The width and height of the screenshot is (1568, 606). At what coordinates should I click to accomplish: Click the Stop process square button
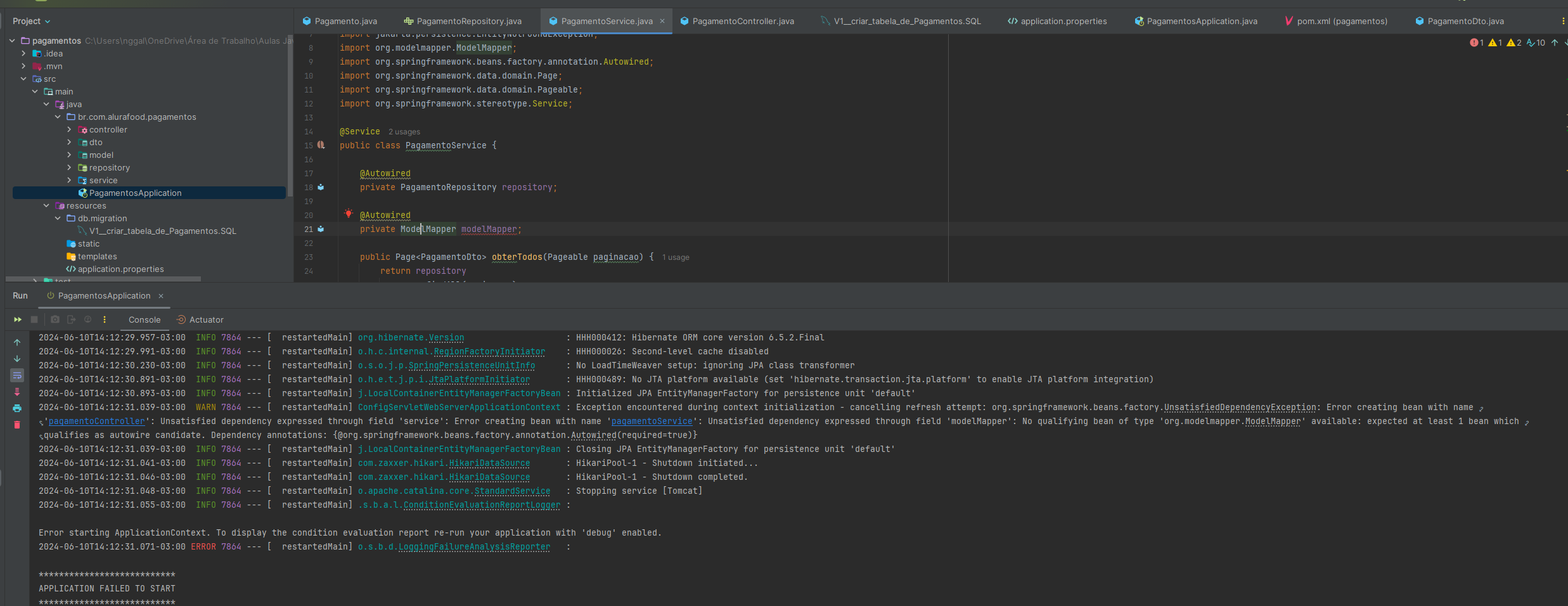tap(34, 319)
